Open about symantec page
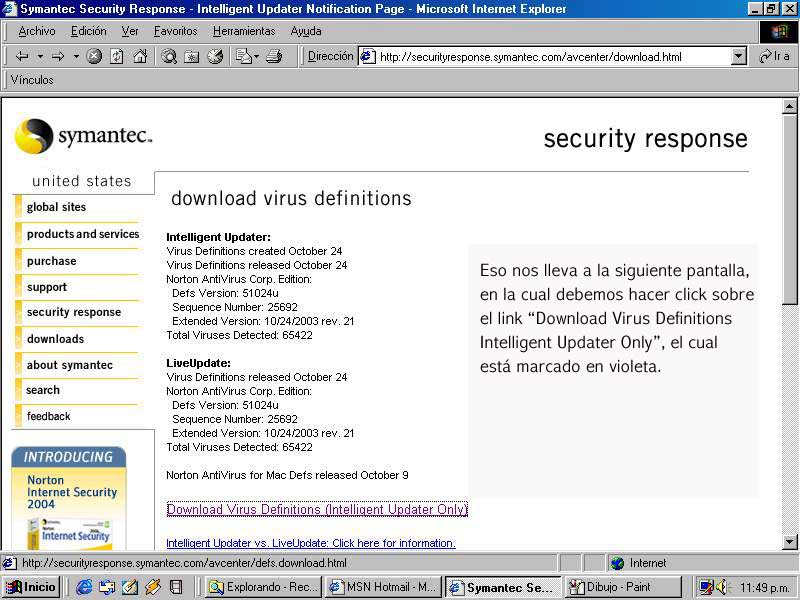This screenshot has height=600, width=800. click(70, 365)
